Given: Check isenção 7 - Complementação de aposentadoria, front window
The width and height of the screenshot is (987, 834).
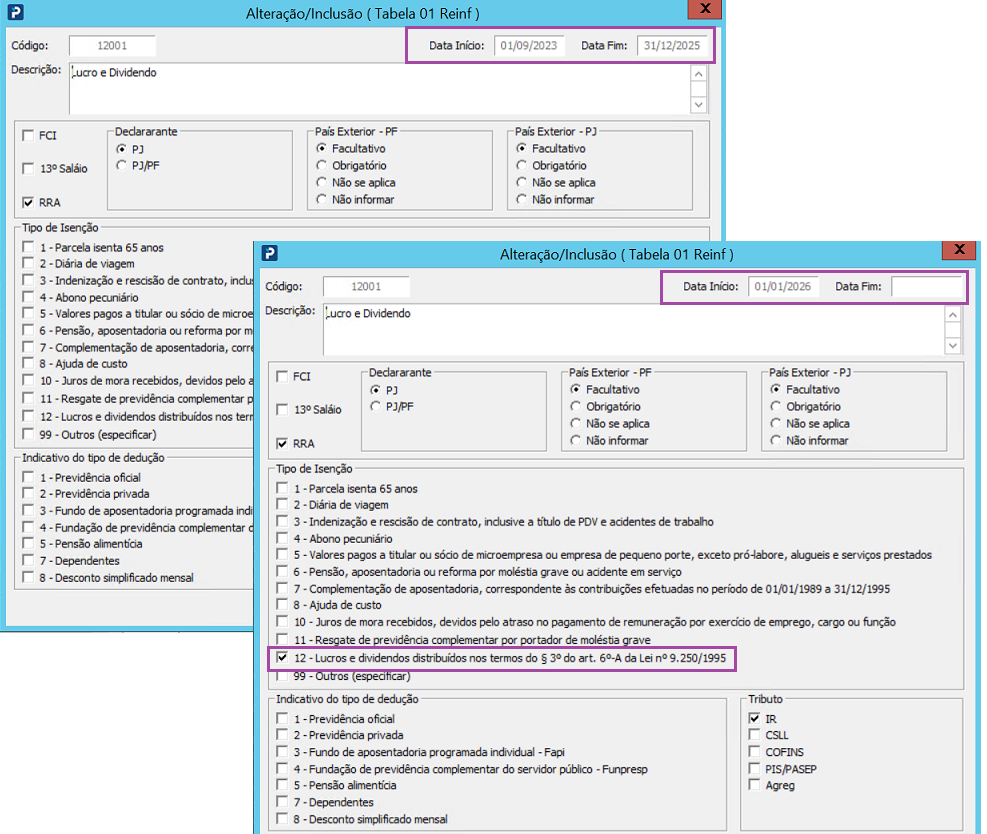Looking at the screenshot, I should click(282, 589).
